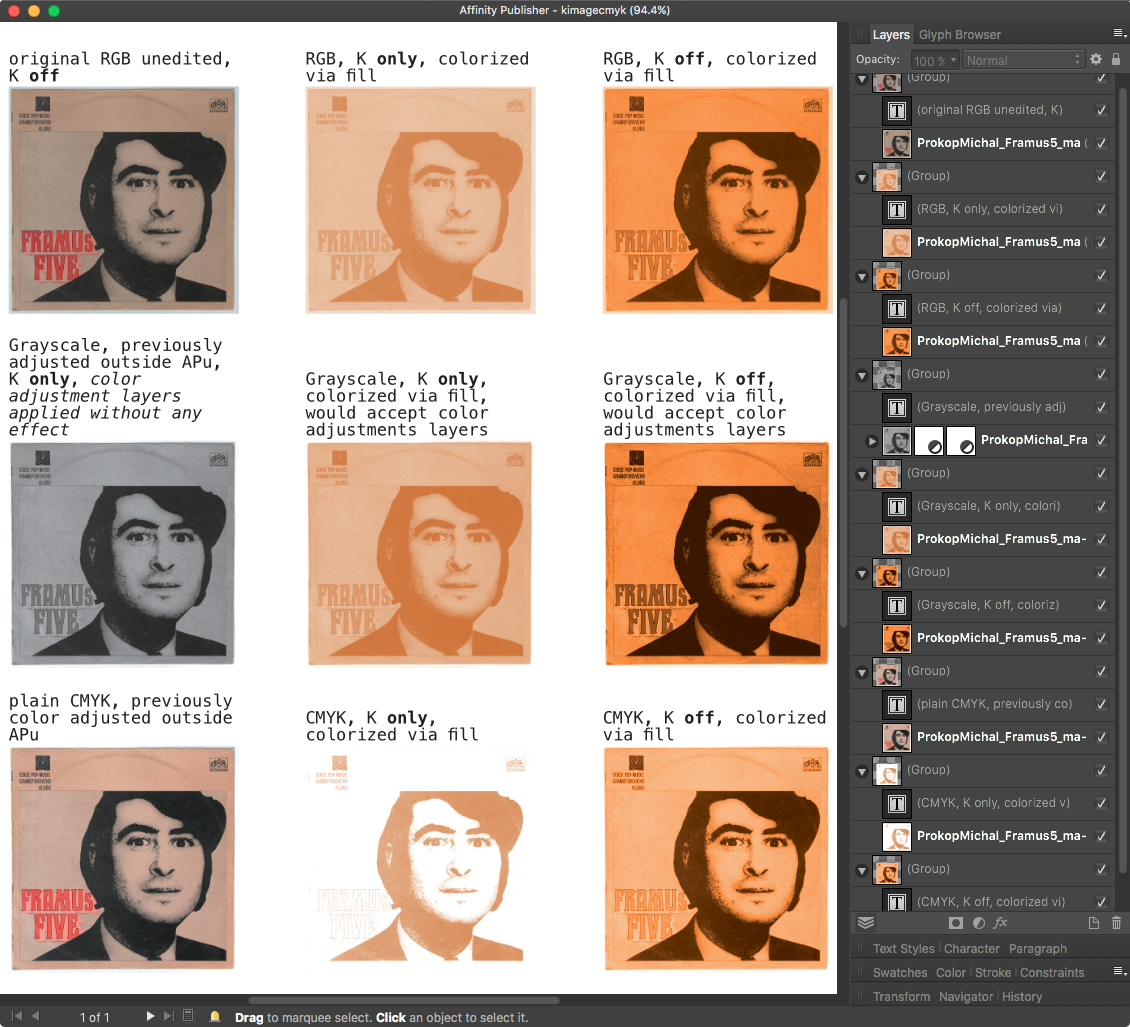Toggle visibility of '(Grayscale, K only, colori)' layer

(x=1101, y=506)
